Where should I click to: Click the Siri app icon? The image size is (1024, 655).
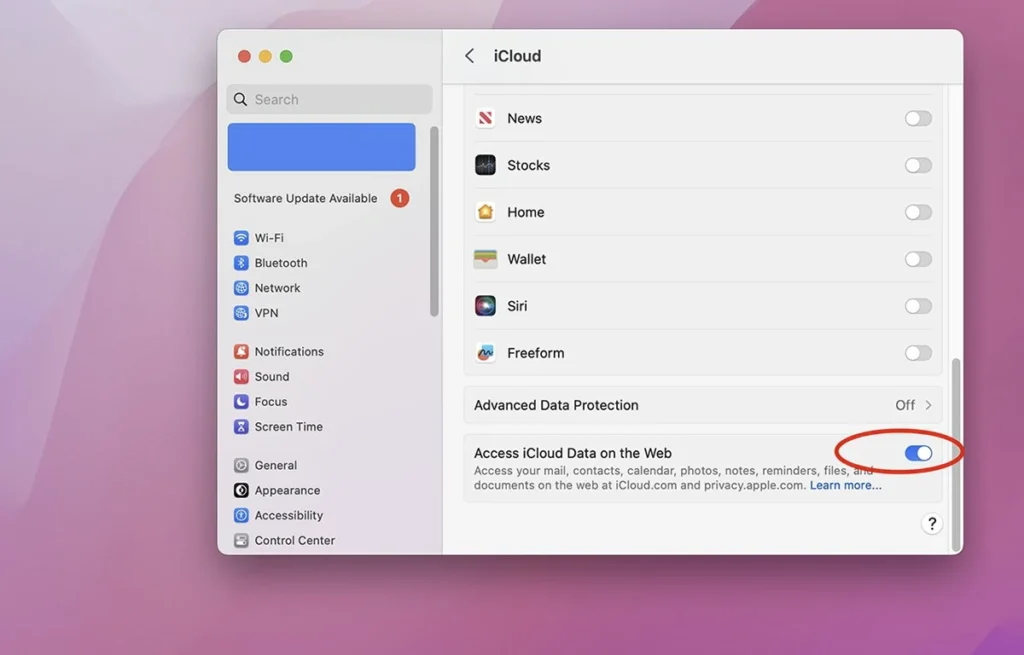point(485,306)
